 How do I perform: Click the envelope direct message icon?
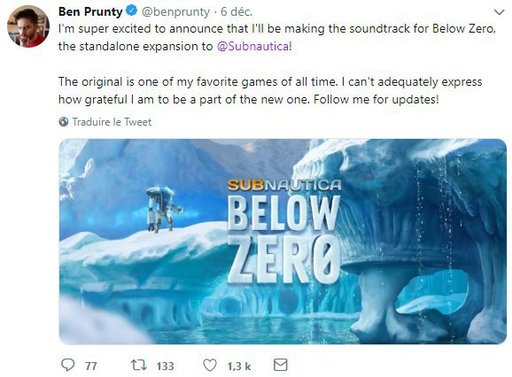[280, 365]
